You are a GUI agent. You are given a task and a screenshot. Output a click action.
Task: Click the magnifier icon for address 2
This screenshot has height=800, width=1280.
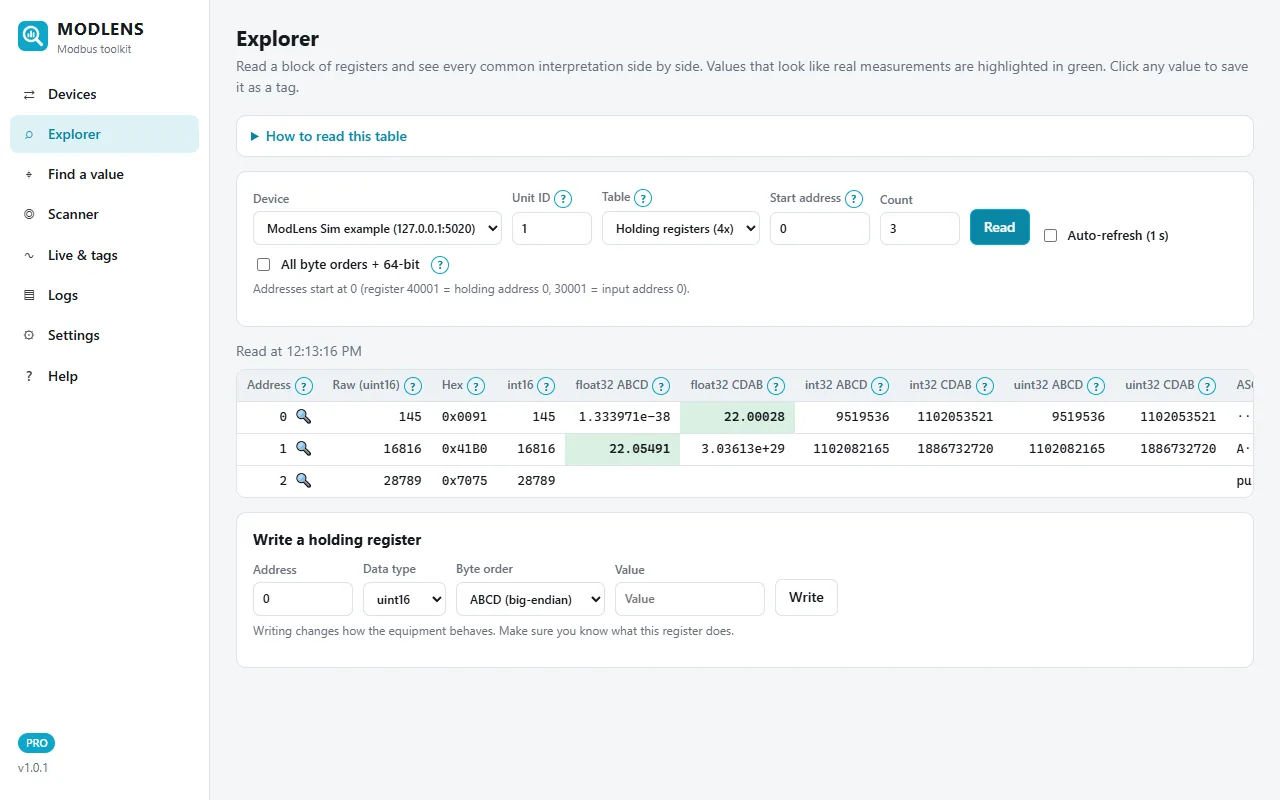click(x=303, y=480)
